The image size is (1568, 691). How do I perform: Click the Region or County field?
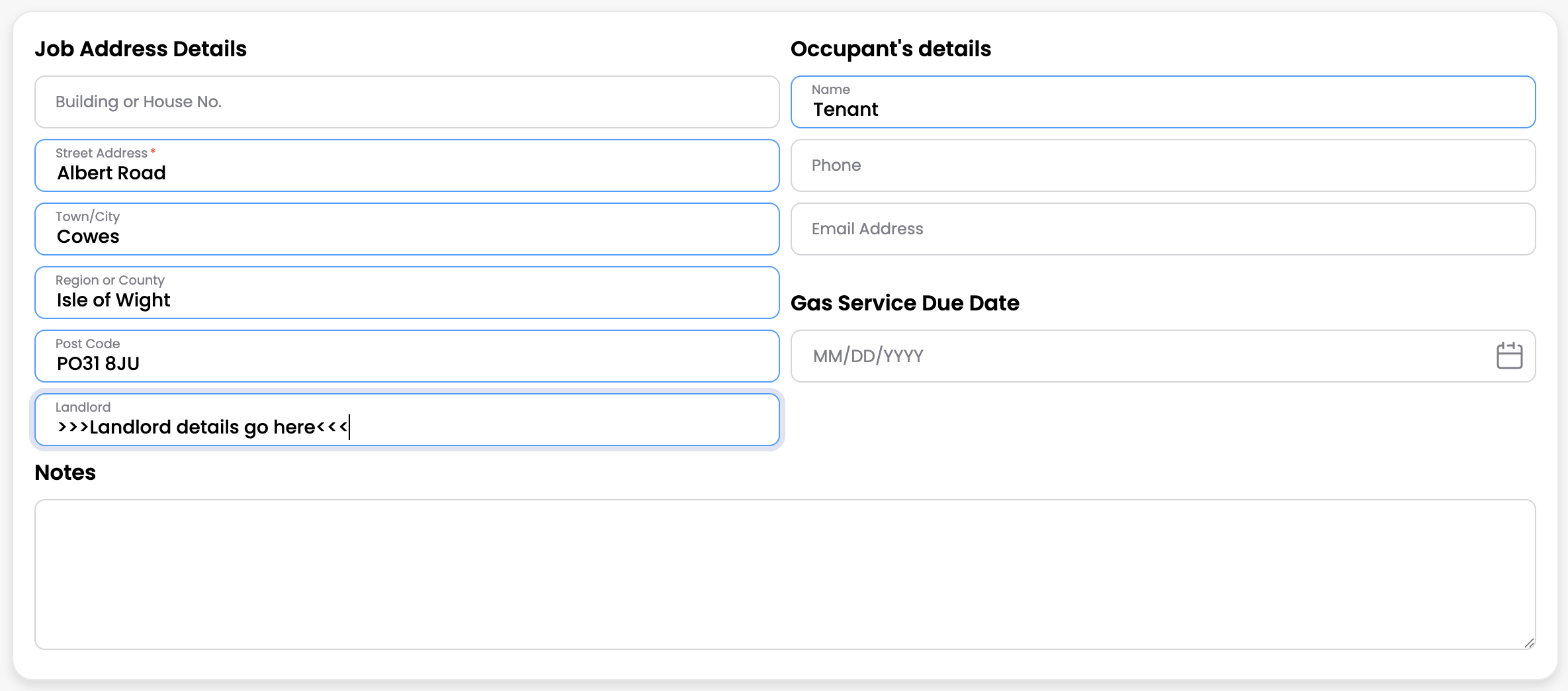tap(407, 293)
